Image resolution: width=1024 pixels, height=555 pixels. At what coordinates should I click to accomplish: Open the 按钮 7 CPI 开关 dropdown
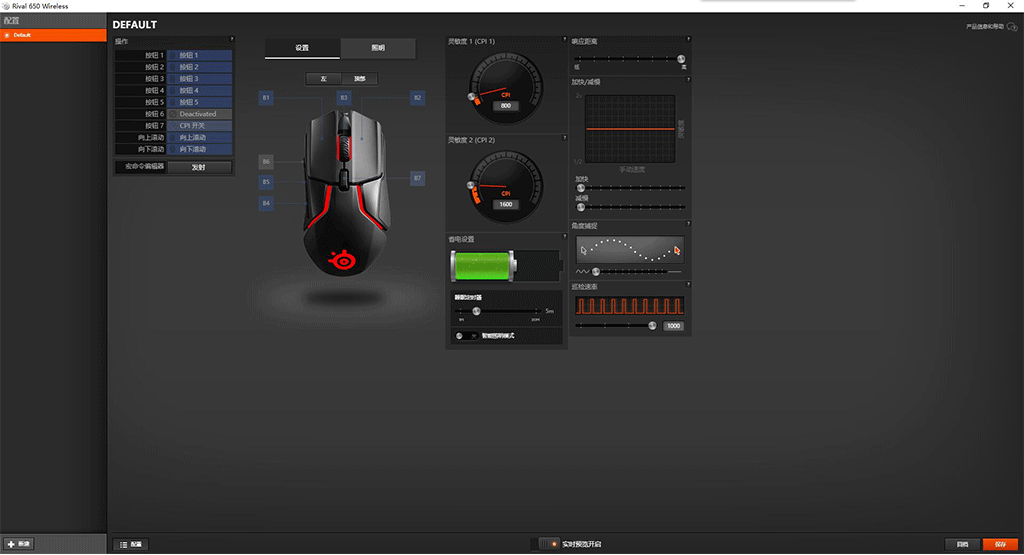click(x=199, y=126)
